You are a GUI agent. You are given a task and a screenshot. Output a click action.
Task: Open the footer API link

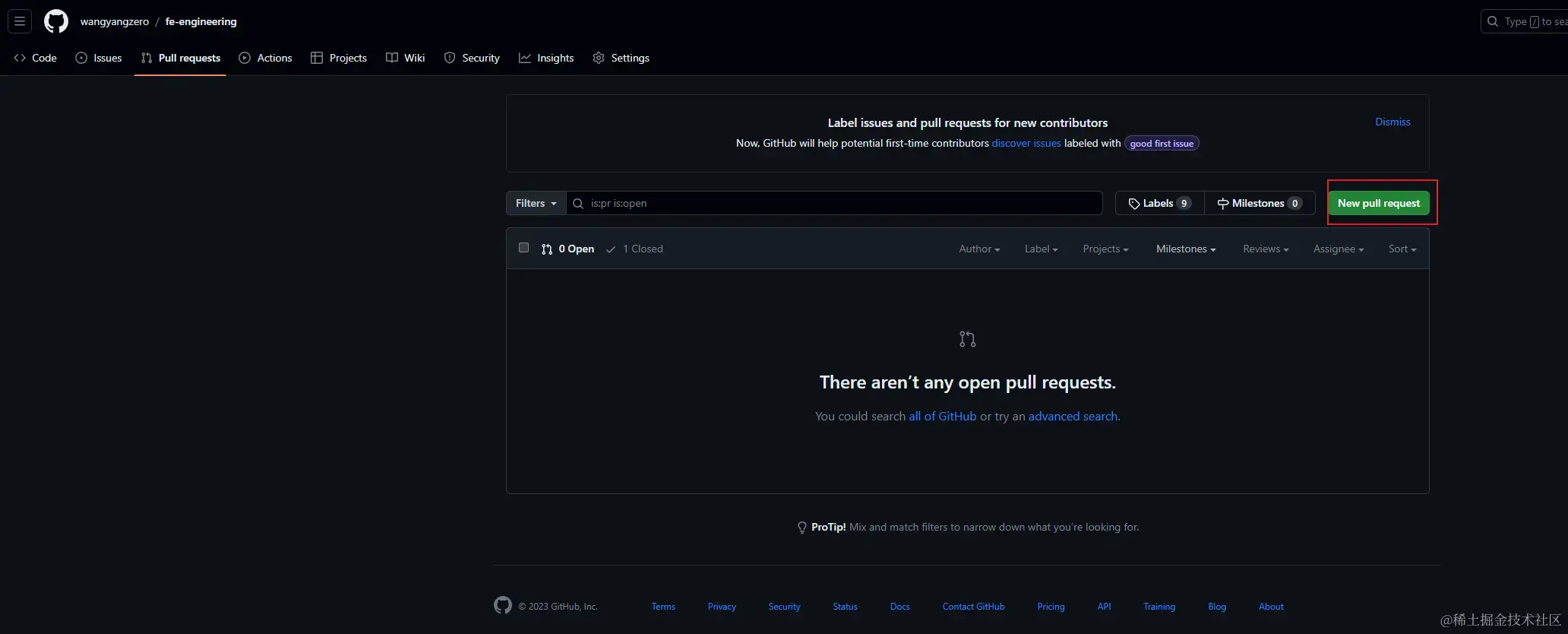[x=1104, y=607]
